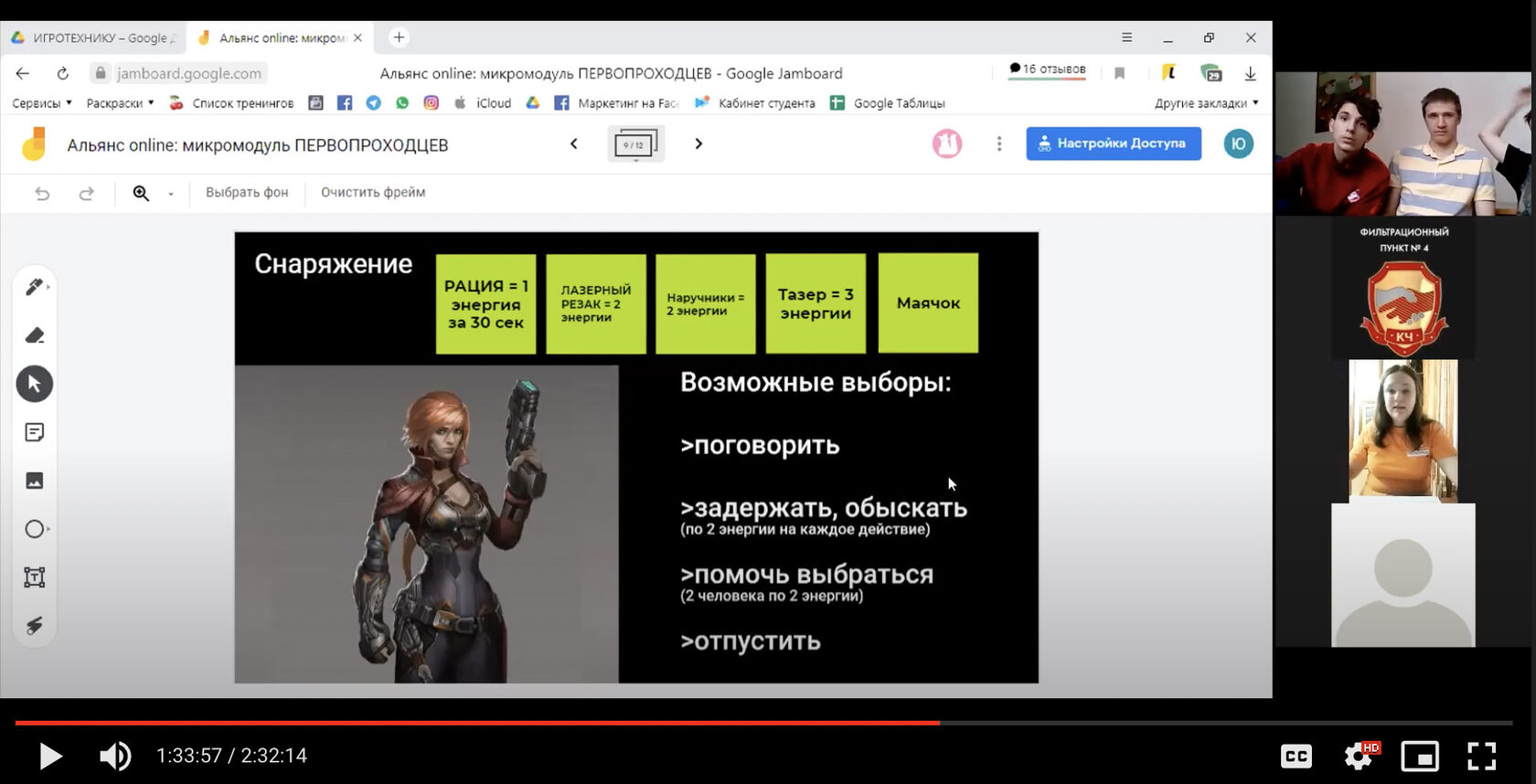Add a sticky note
This screenshot has height=784, width=1536.
click(x=34, y=432)
